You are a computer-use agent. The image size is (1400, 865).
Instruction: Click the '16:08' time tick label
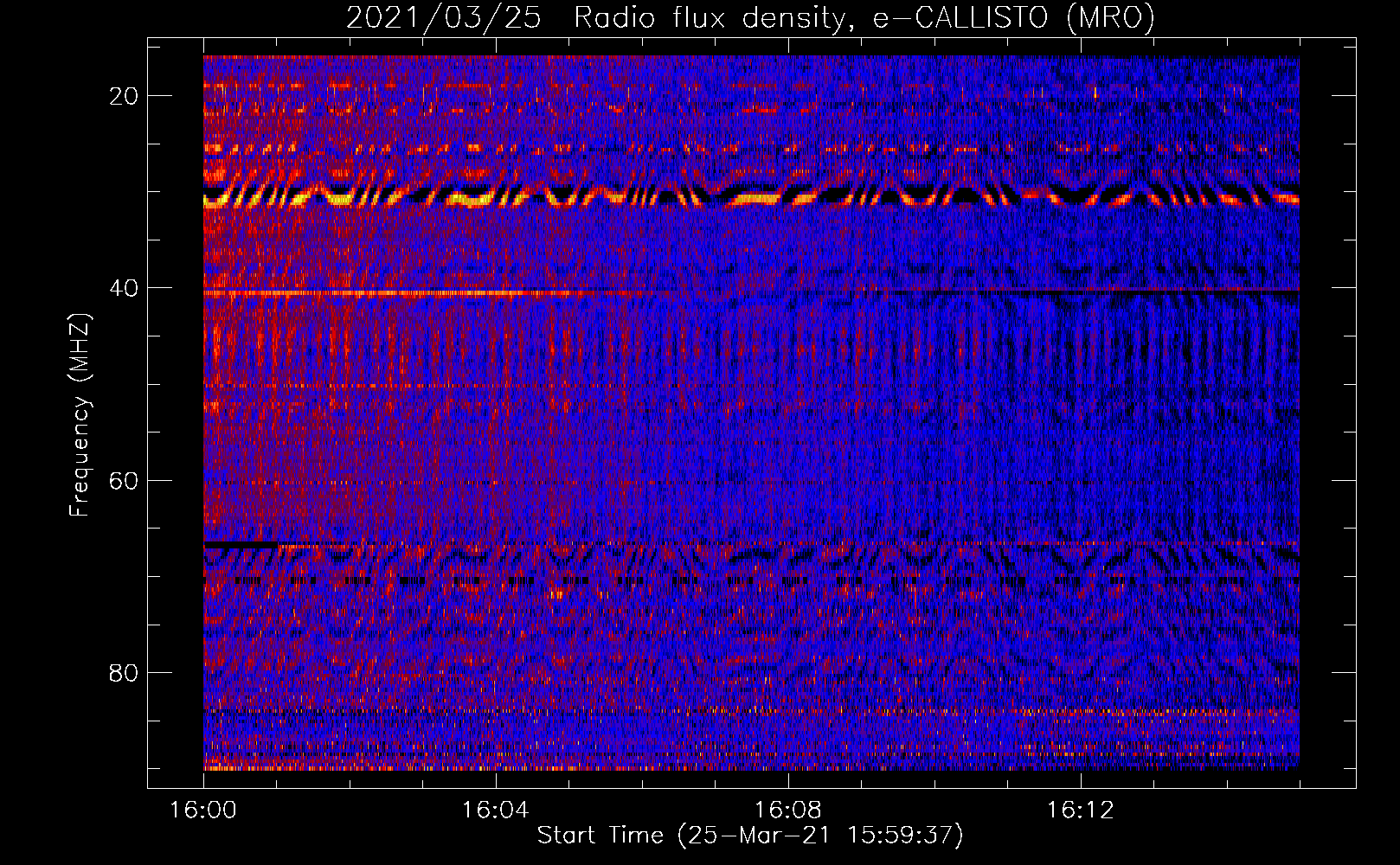pyautogui.click(x=788, y=811)
